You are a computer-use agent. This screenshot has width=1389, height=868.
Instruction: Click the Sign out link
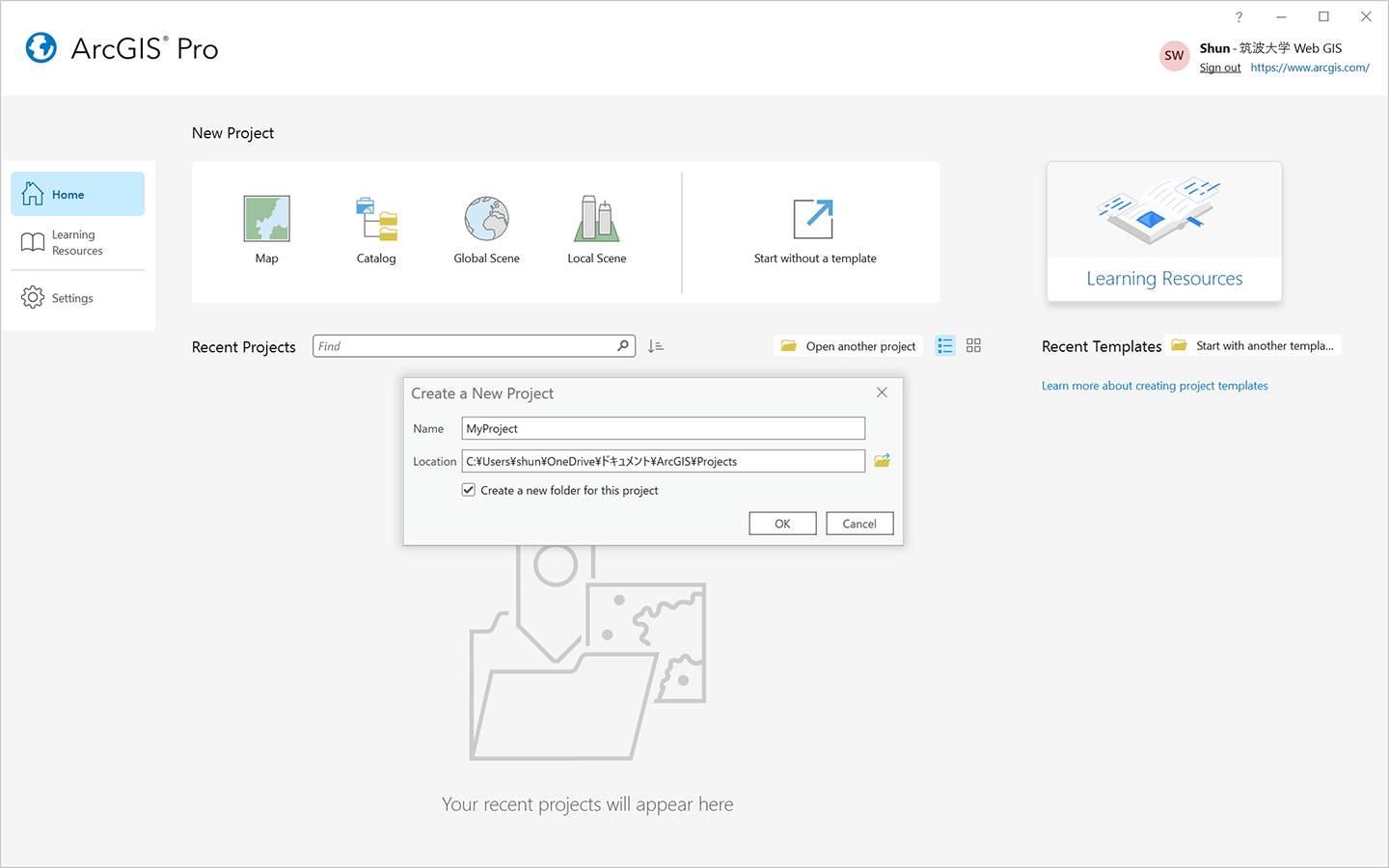coord(1220,68)
